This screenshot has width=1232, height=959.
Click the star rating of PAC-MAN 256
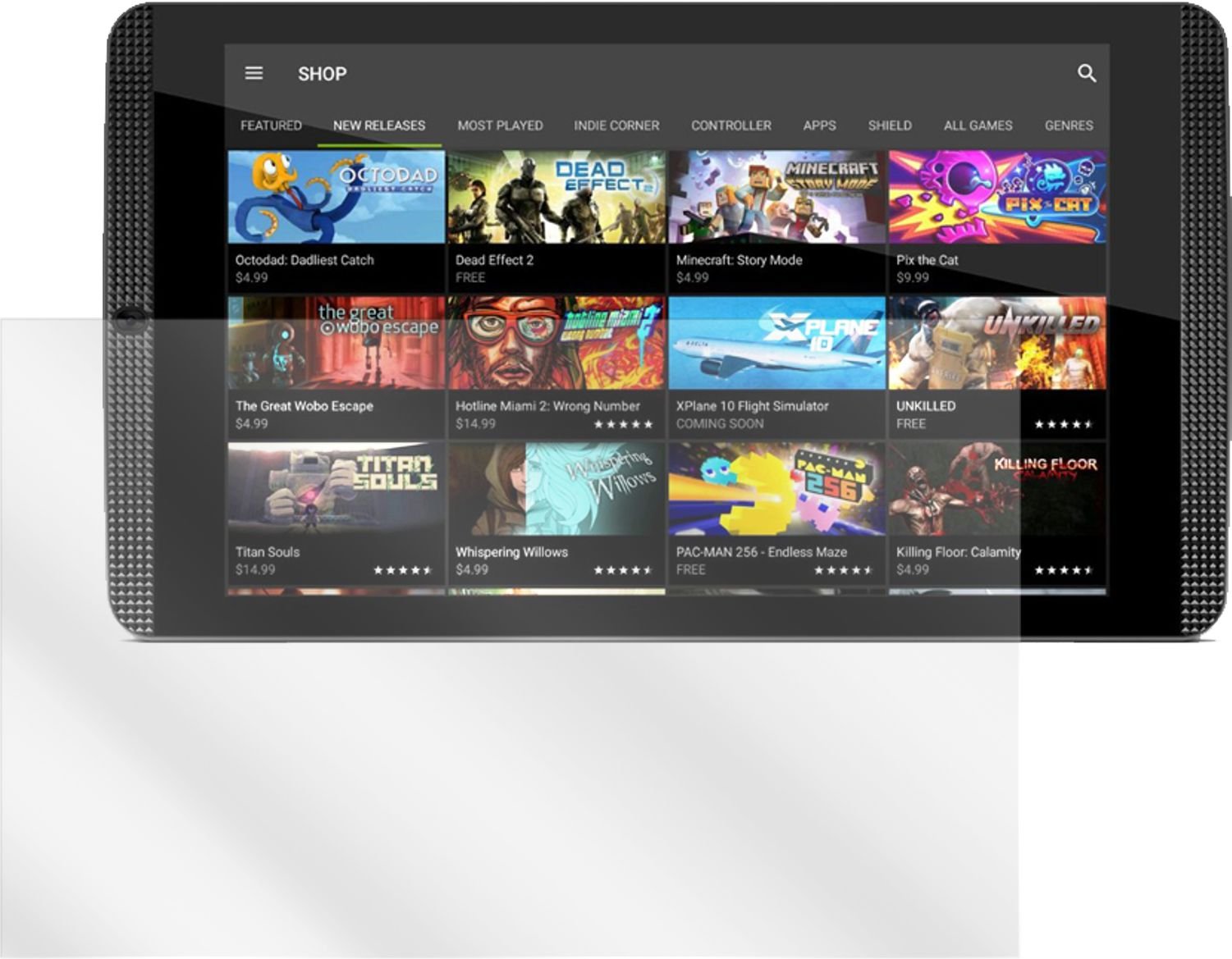tap(844, 570)
